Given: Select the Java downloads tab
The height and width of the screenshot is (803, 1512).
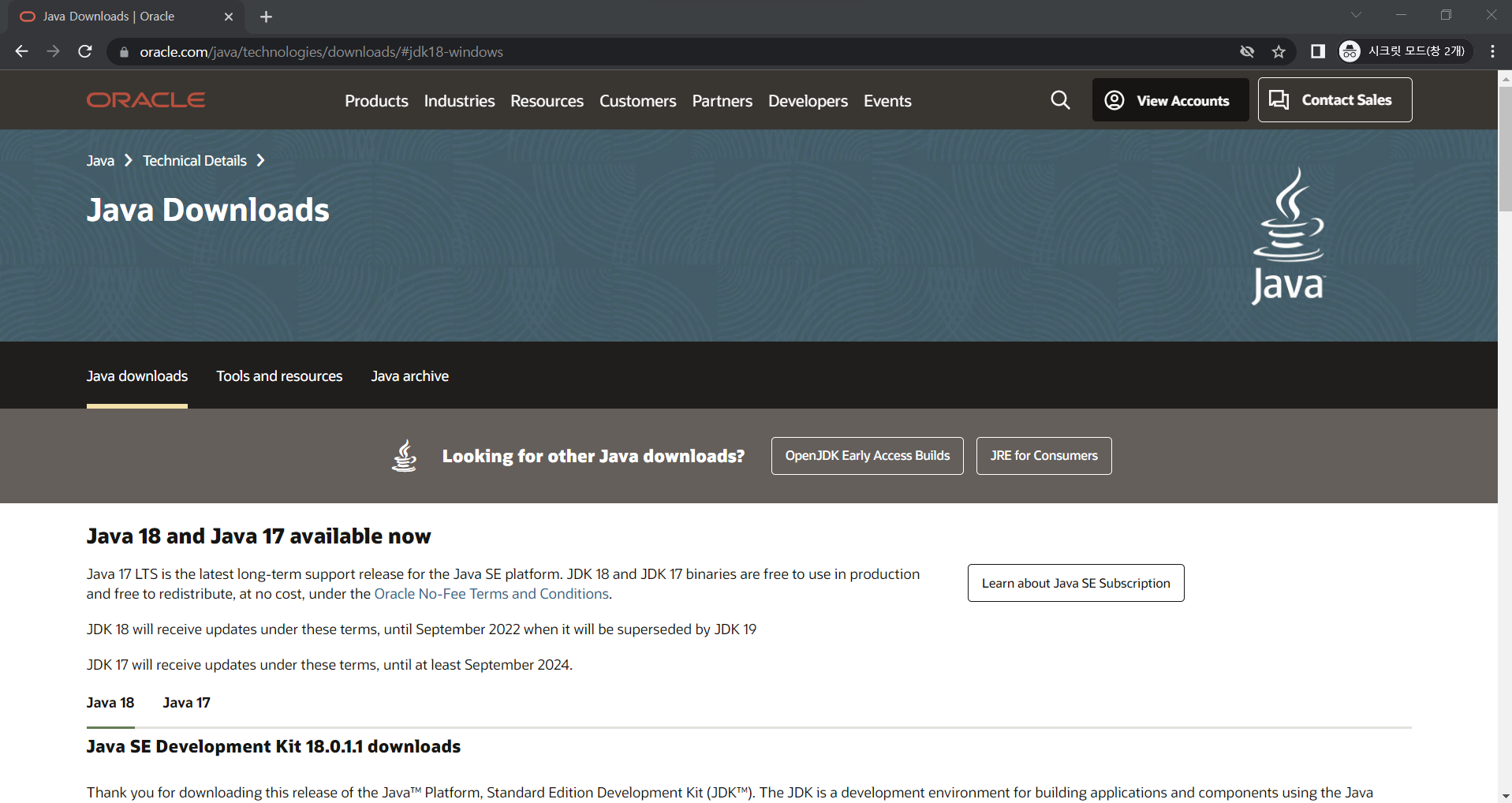Looking at the screenshot, I should pyautogui.click(x=137, y=376).
